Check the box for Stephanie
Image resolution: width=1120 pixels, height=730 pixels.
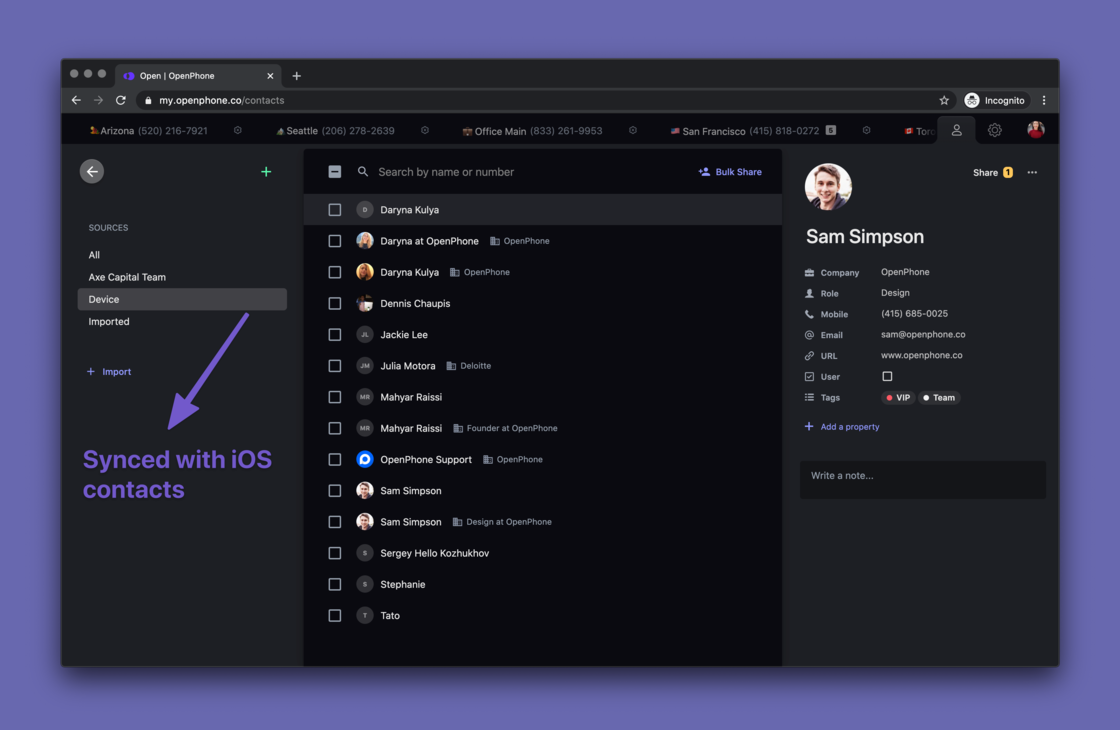pyautogui.click(x=334, y=584)
